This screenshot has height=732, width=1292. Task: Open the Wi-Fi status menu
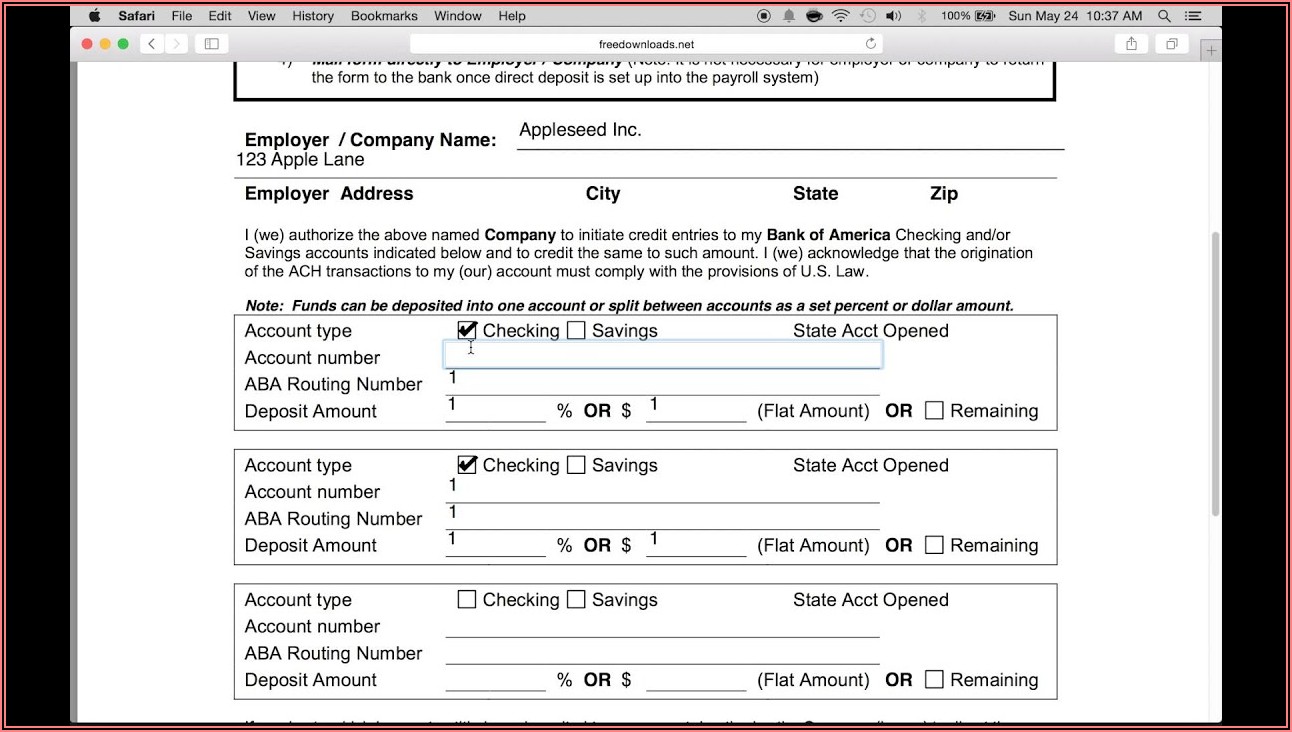click(x=840, y=16)
